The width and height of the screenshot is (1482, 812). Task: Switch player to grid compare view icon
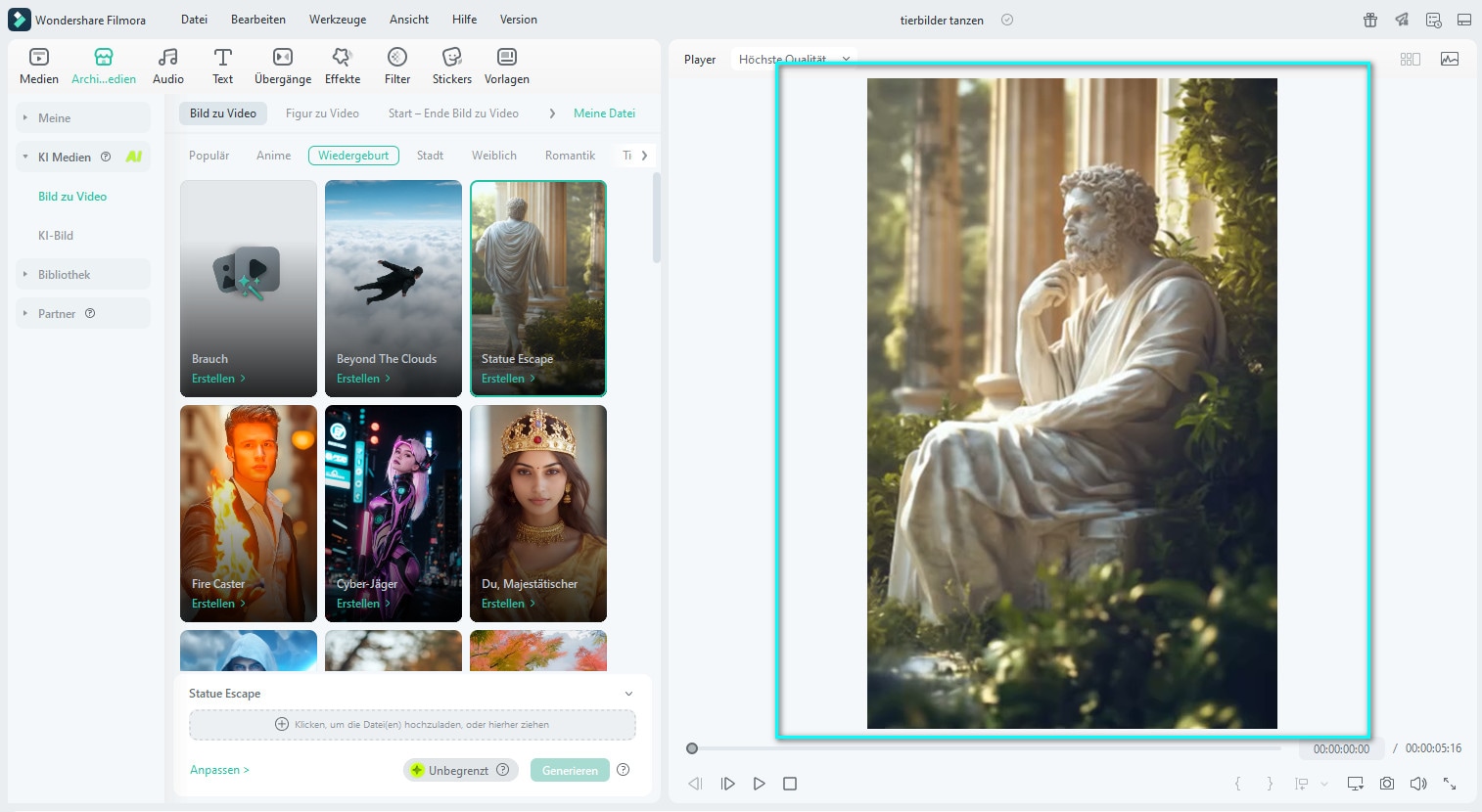pos(1411,59)
